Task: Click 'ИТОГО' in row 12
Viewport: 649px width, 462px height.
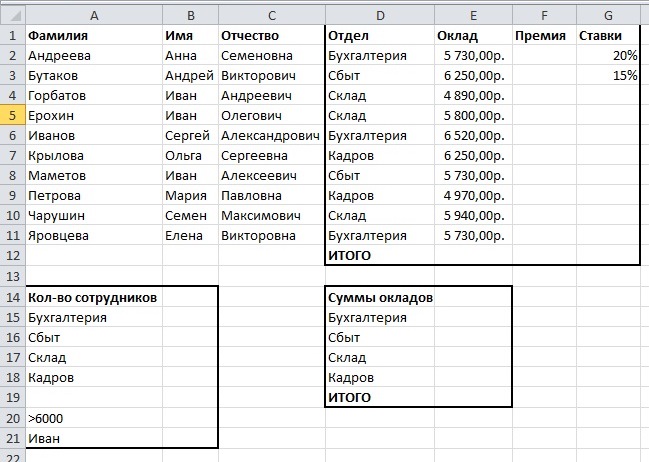Action: coord(380,255)
